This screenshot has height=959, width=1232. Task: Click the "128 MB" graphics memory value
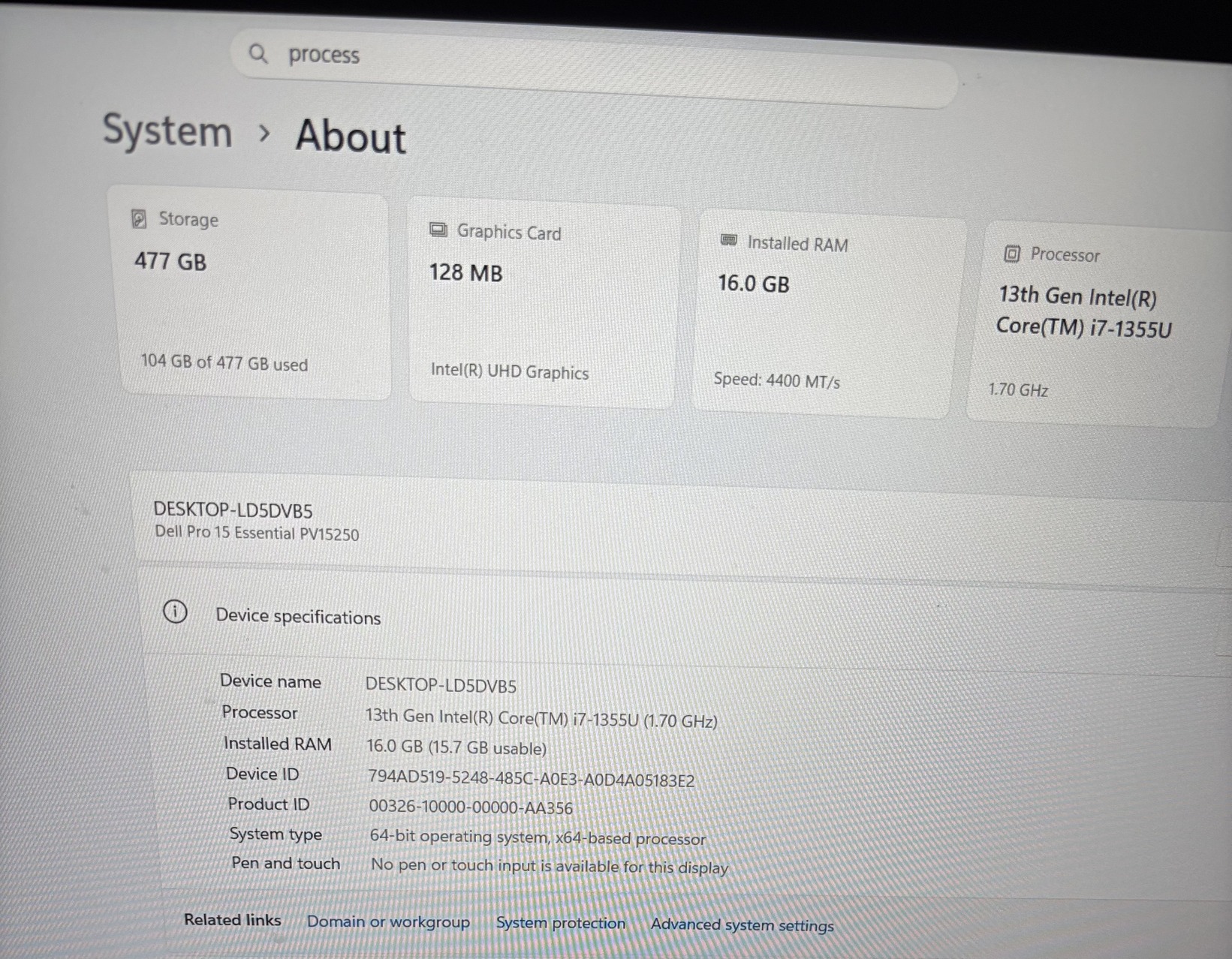[x=466, y=272]
